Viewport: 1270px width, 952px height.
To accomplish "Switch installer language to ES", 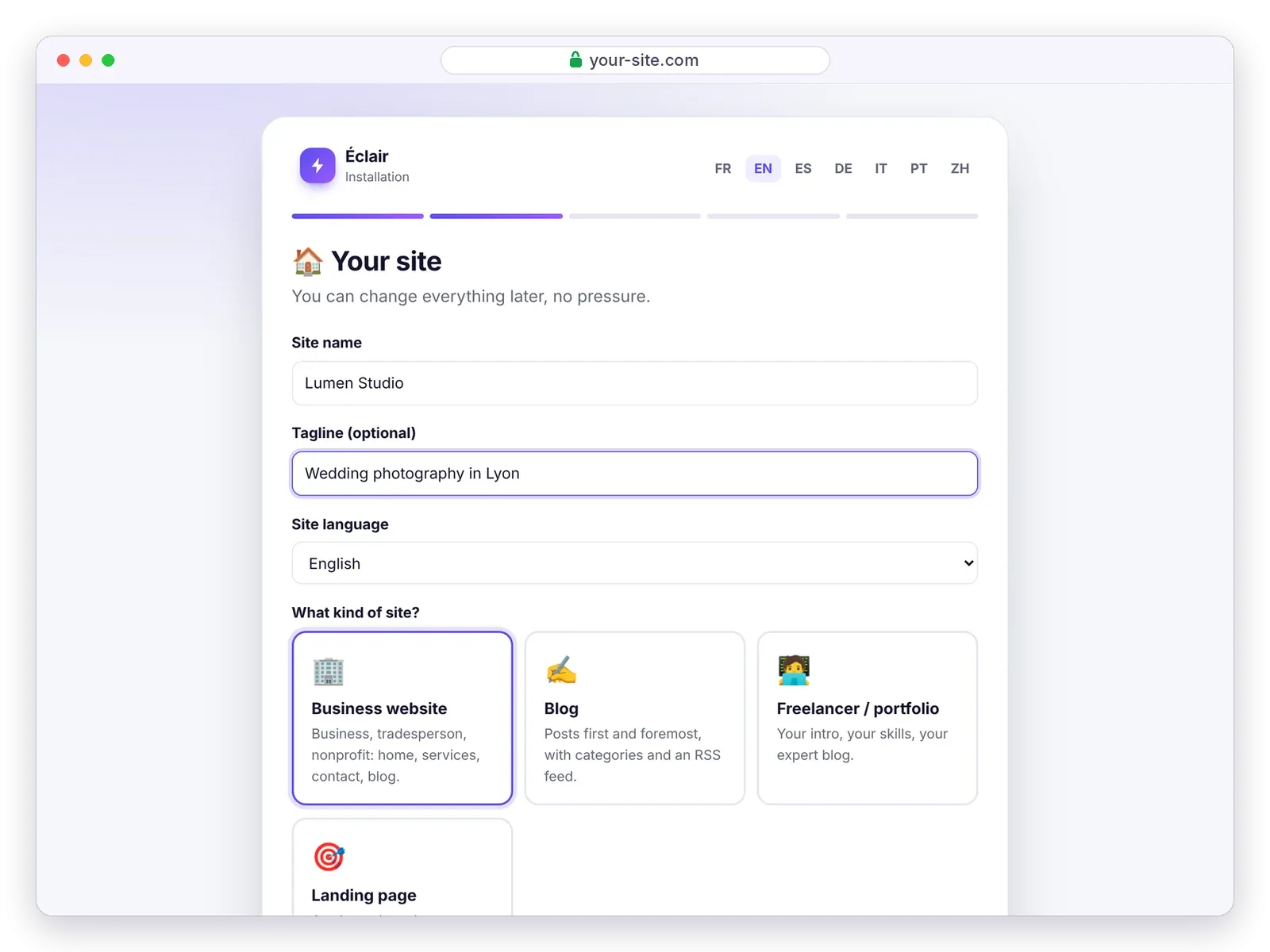I will (803, 168).
